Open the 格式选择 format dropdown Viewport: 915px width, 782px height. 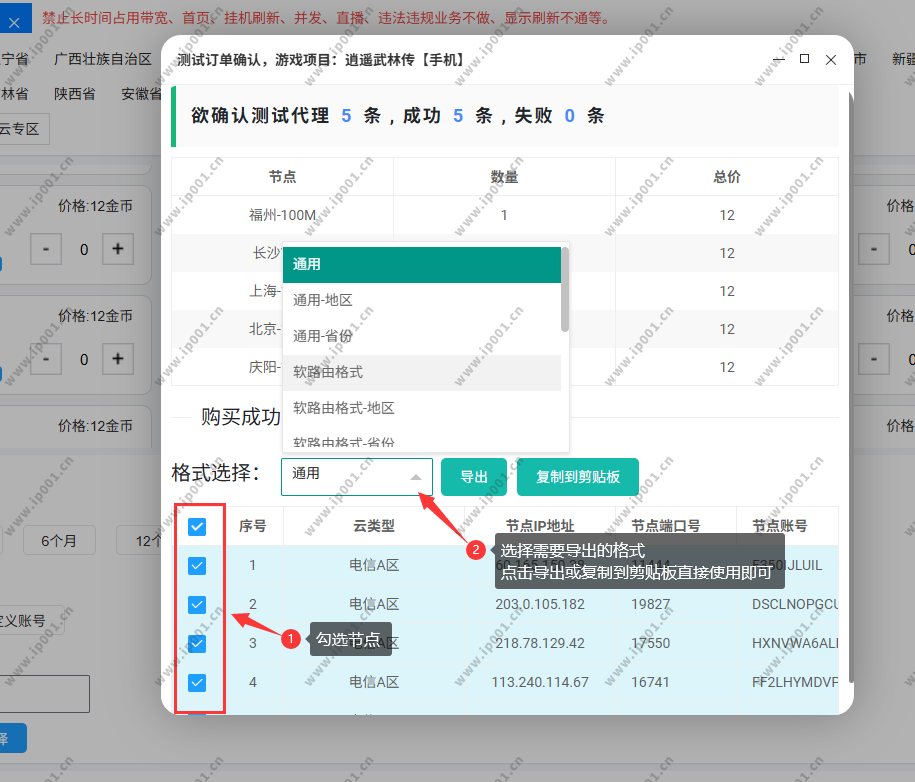tap(357, 477)
